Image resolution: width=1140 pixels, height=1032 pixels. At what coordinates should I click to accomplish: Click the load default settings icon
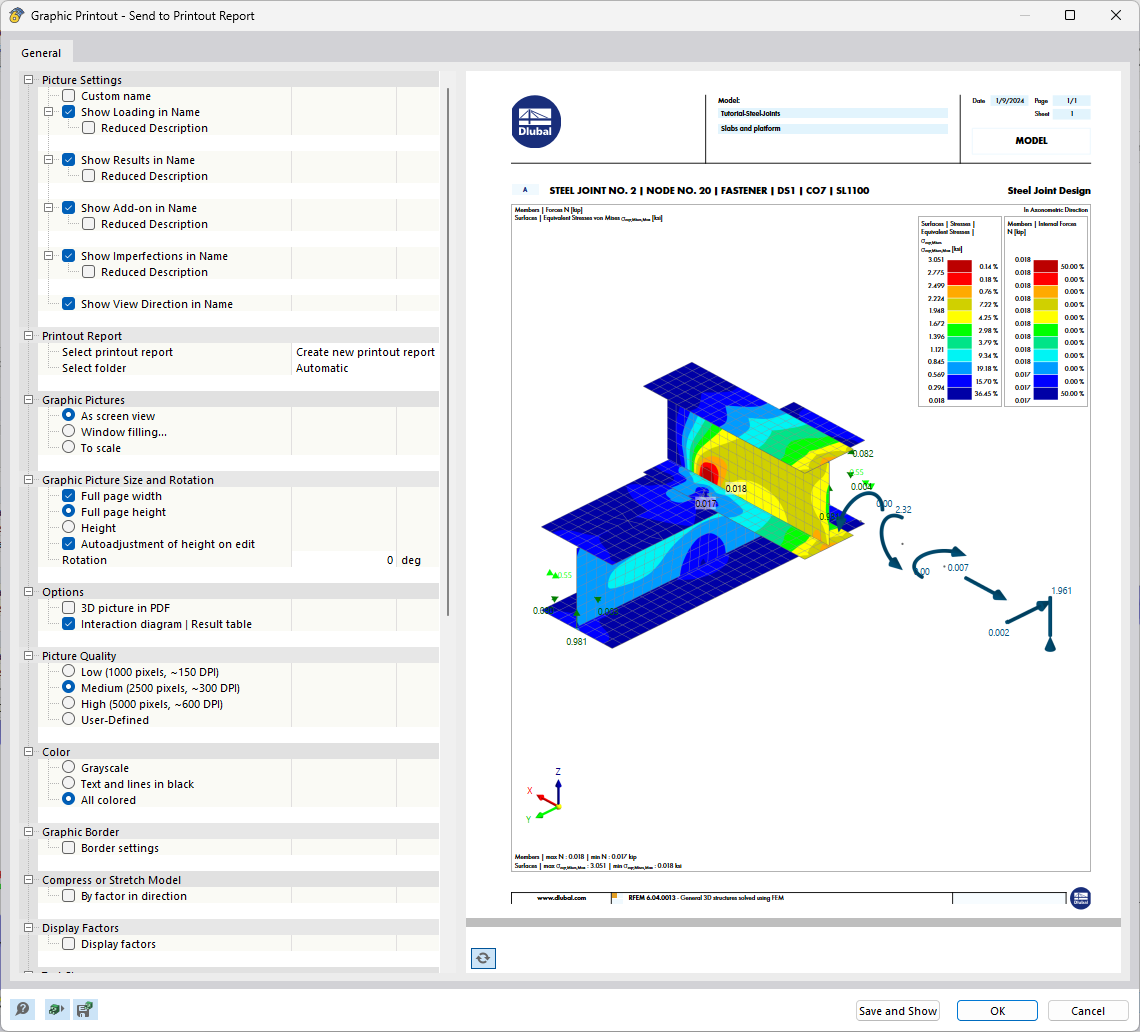click(x=55, y=1009)
